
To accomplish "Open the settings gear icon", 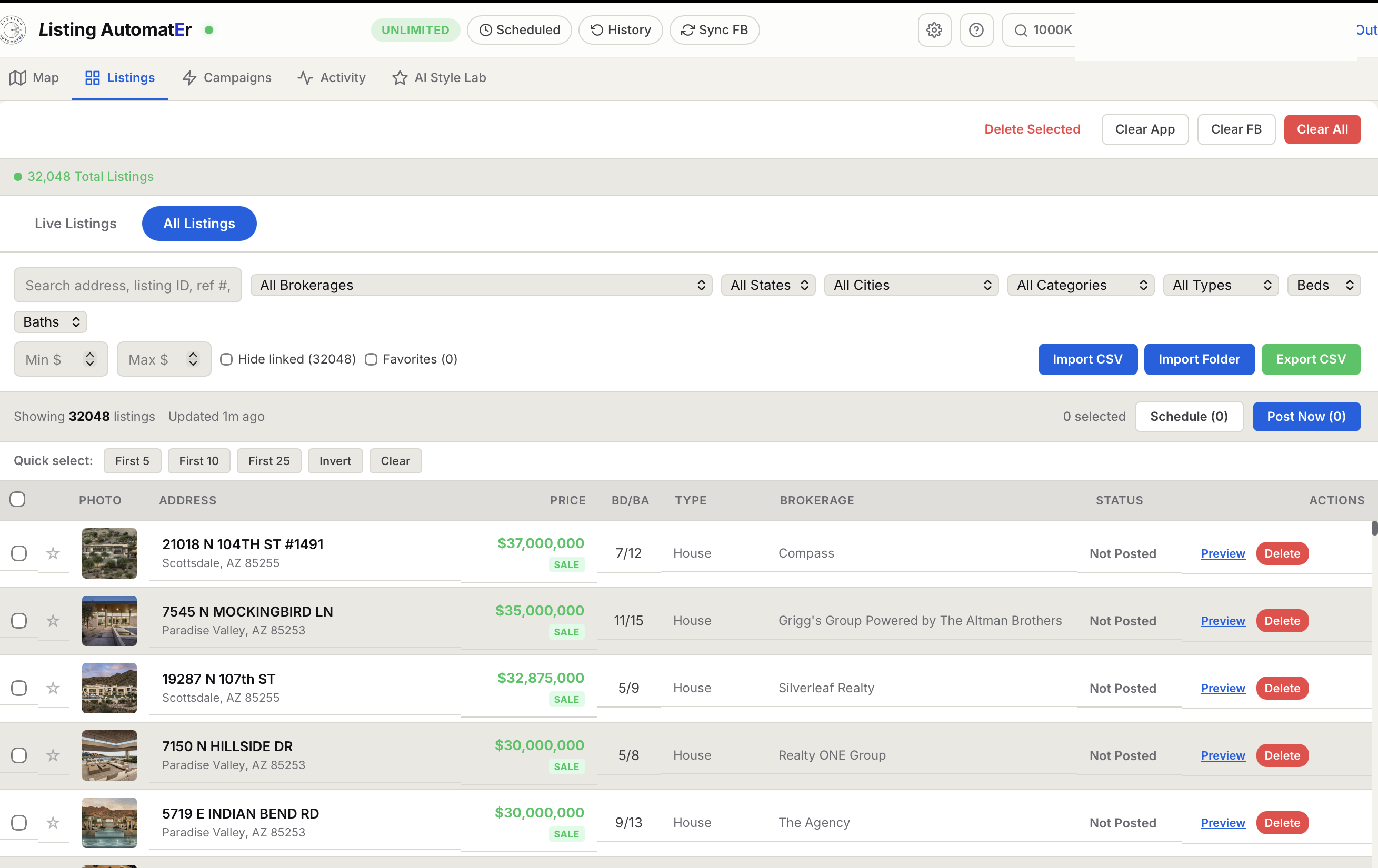I will pos(934,30).
